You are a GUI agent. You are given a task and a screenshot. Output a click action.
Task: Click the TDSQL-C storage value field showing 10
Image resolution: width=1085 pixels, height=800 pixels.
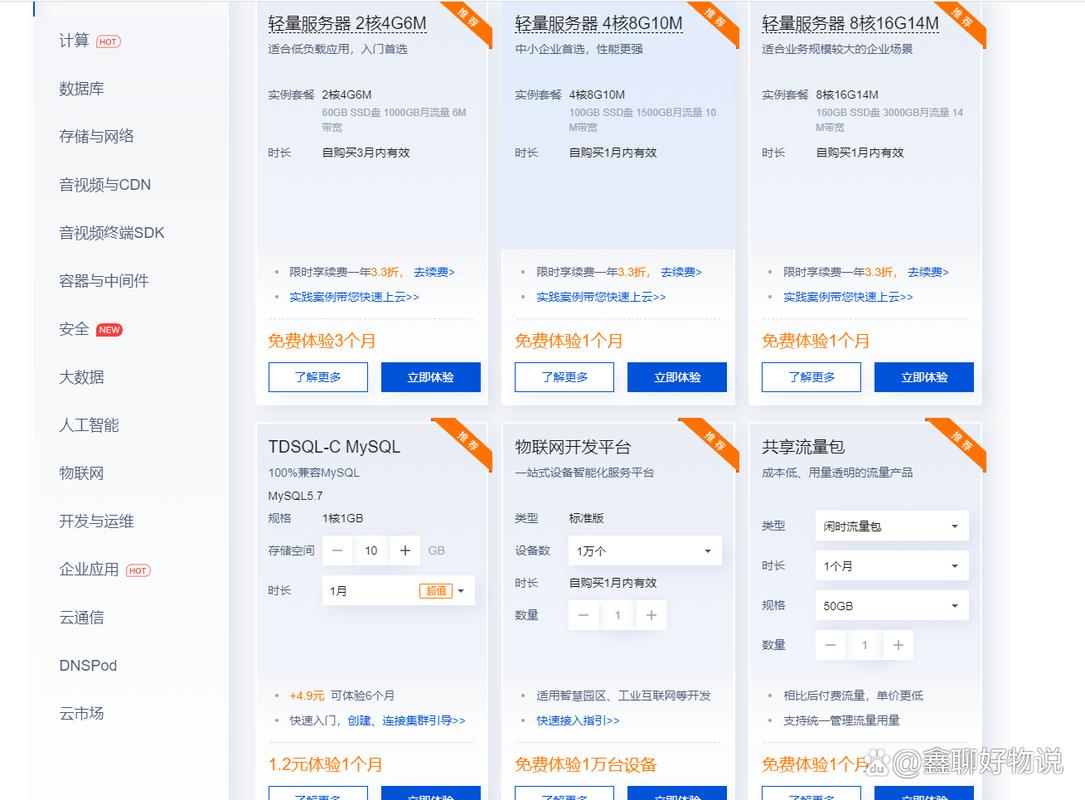pos(371,551)
